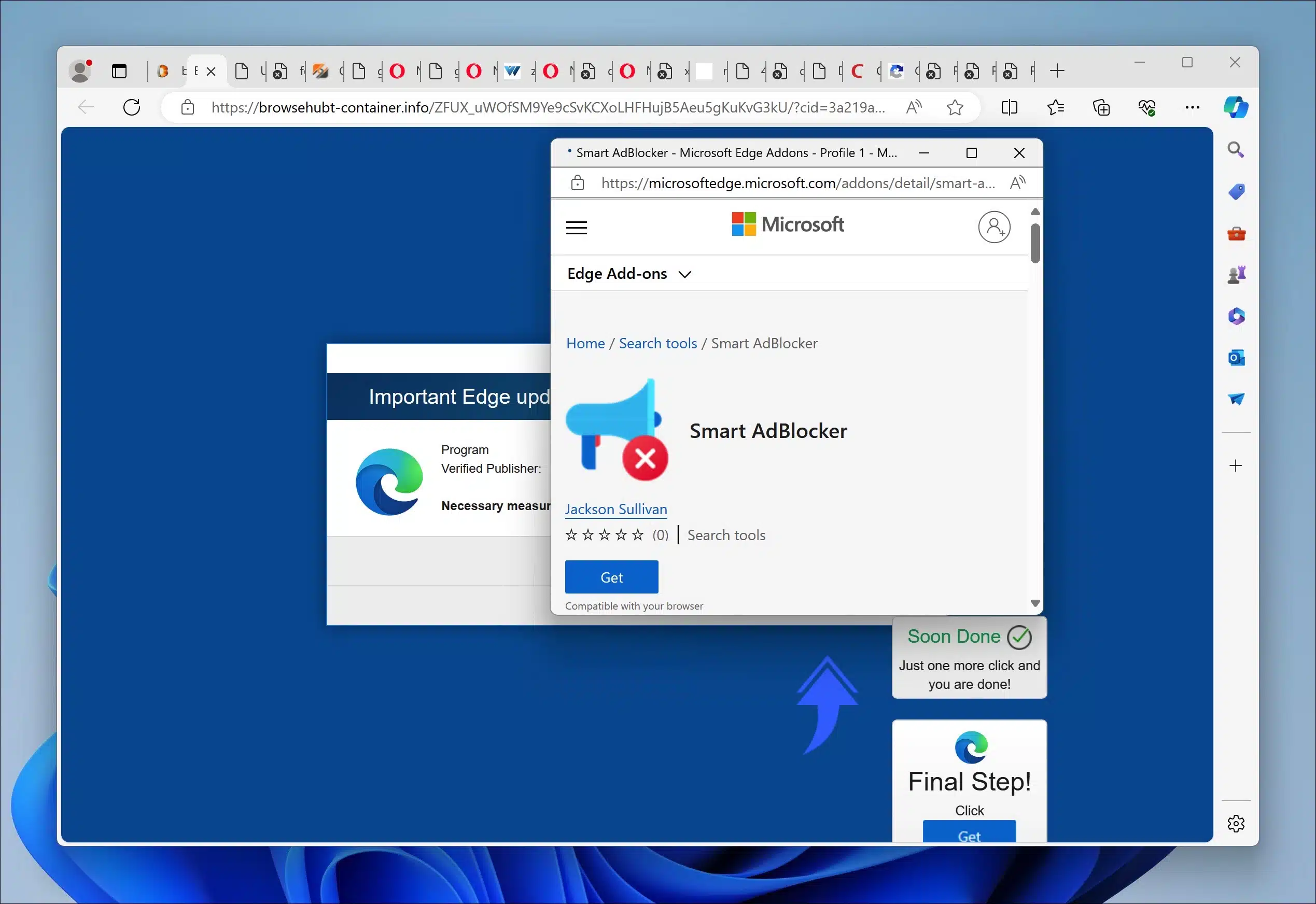Open sidebar Tools briefcase
This screenshot has height=904, width=1316.
click(1236, 233)
